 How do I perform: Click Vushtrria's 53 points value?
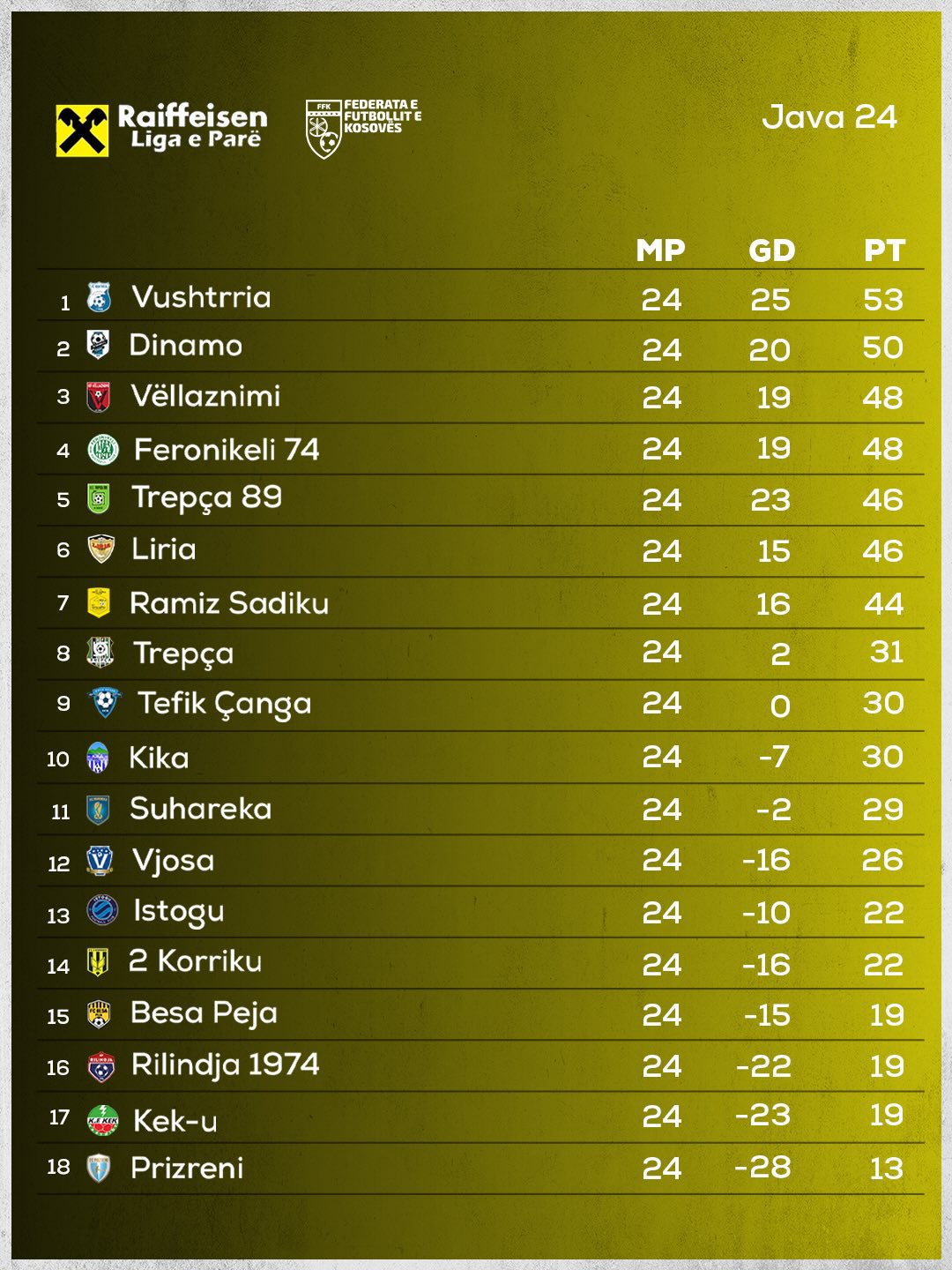(883, 300)
